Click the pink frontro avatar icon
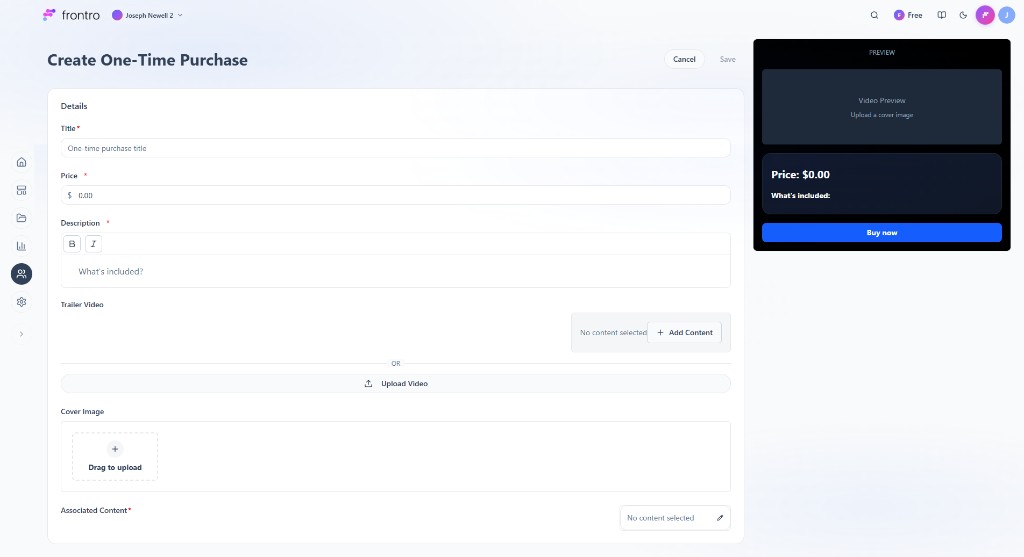This screenshot has width=1024, height=557. [x=985, y=15]
